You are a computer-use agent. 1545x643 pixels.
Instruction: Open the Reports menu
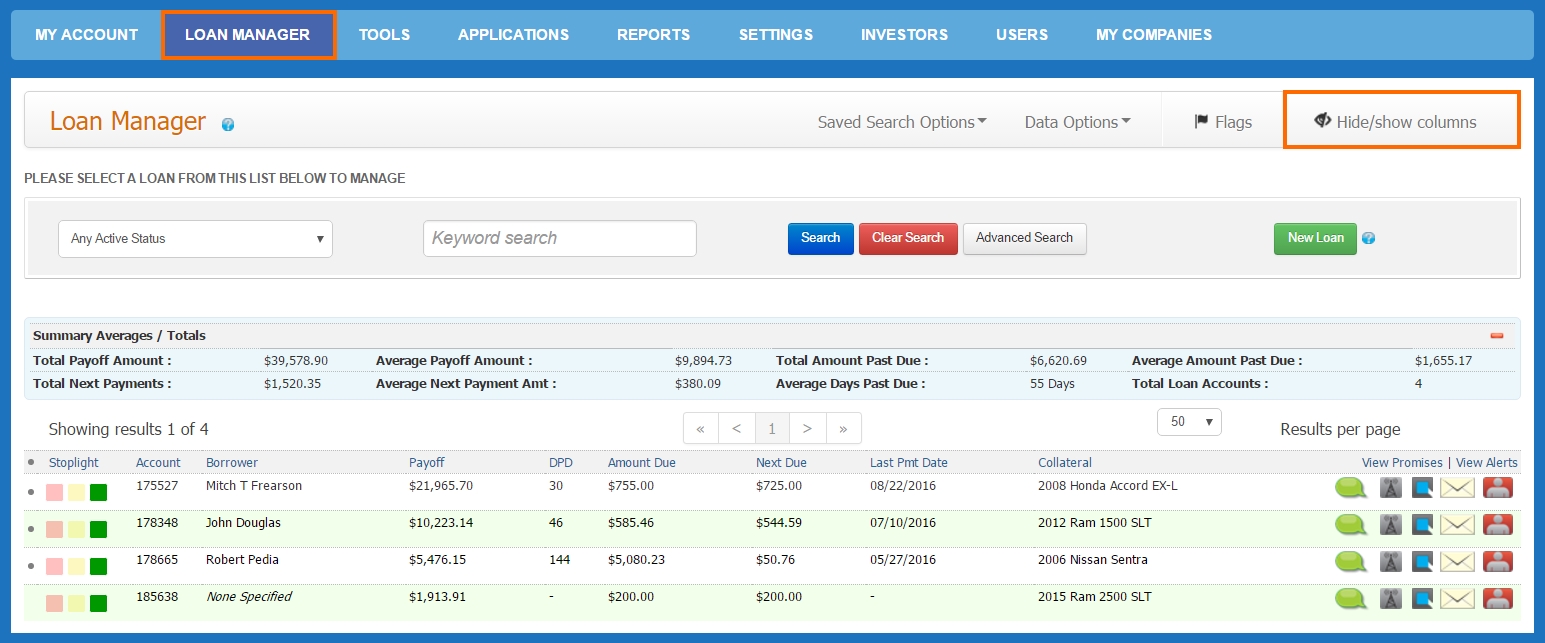pyautogui.click(x=654, y=35)
